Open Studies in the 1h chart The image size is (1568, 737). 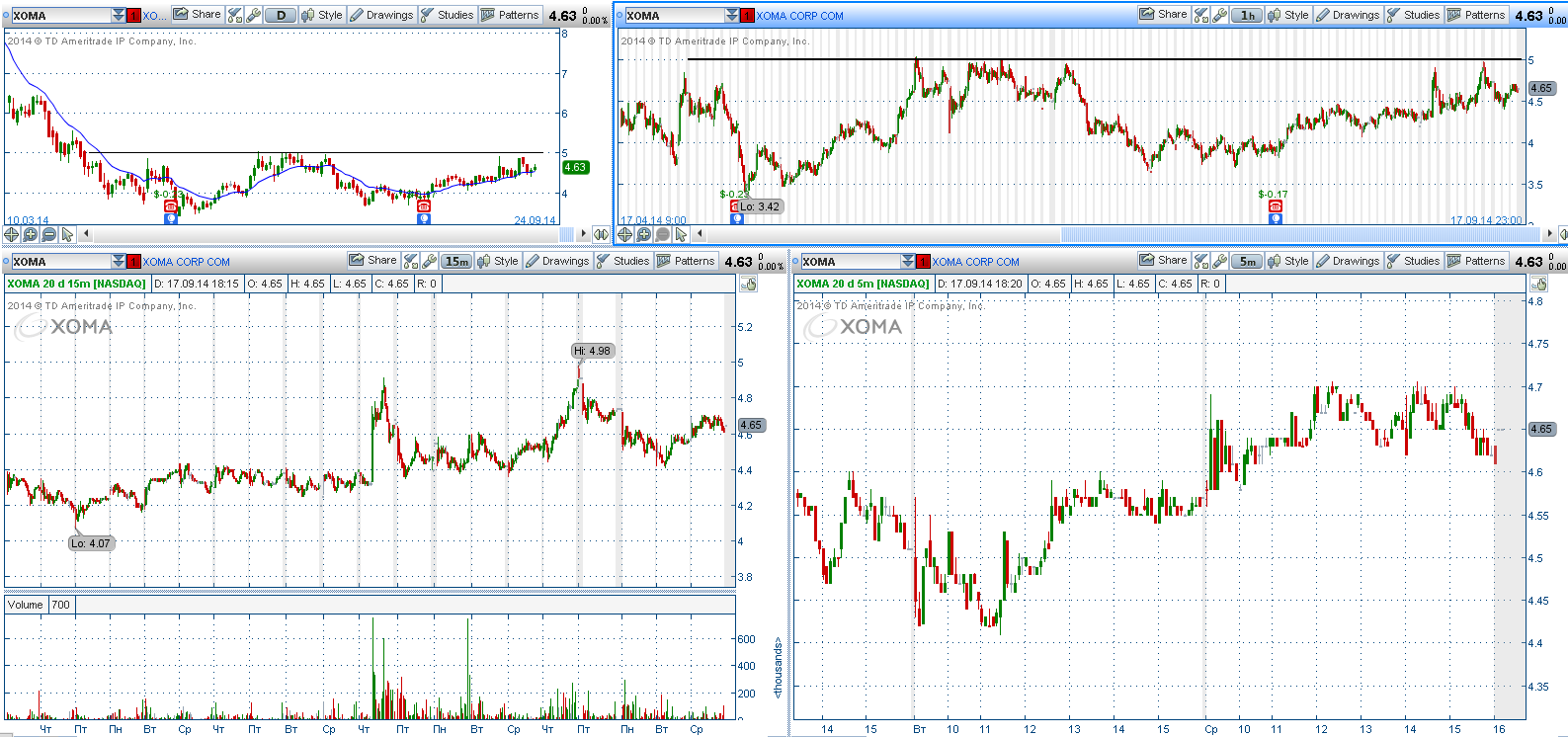coord(1413,15)
